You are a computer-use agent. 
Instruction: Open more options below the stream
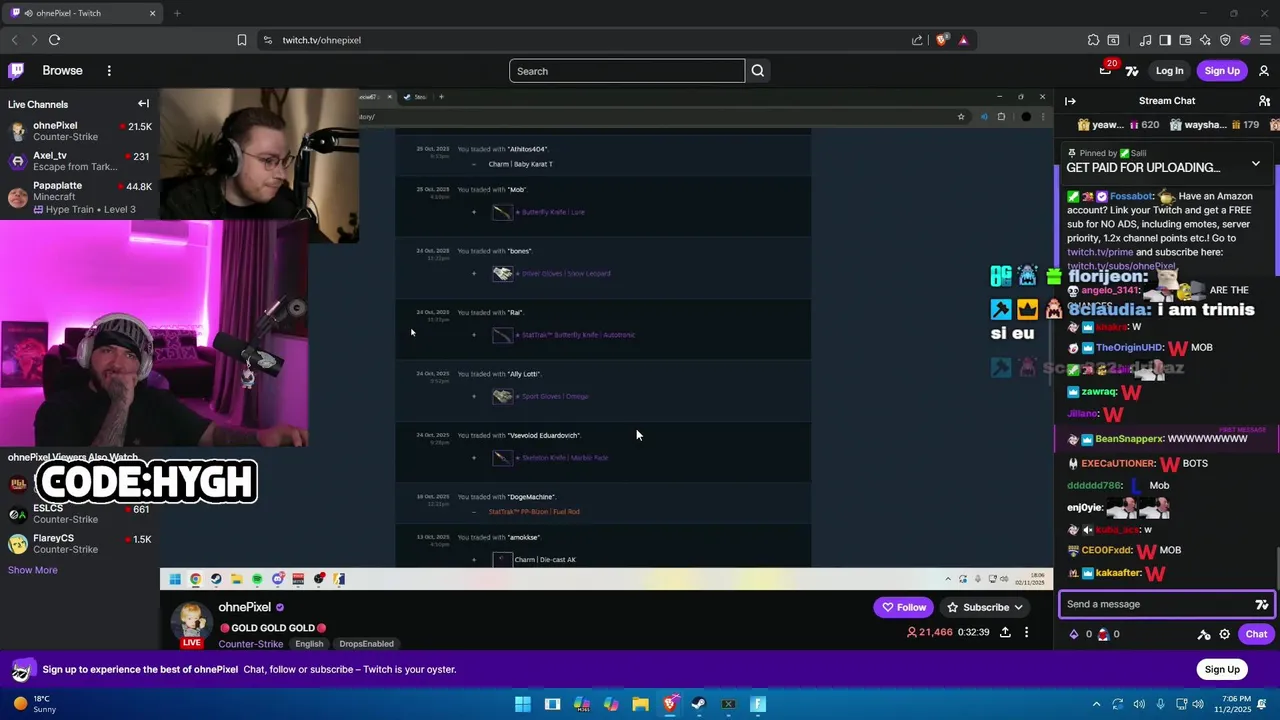(1026, 632)
